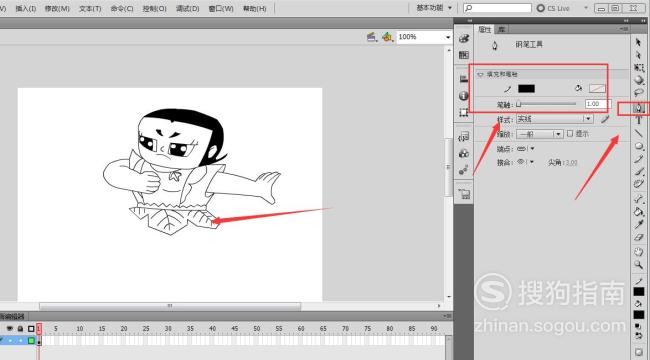Select the Text tool in toolbox
This screenshot has height=360, width=650.
coord(638,120)
